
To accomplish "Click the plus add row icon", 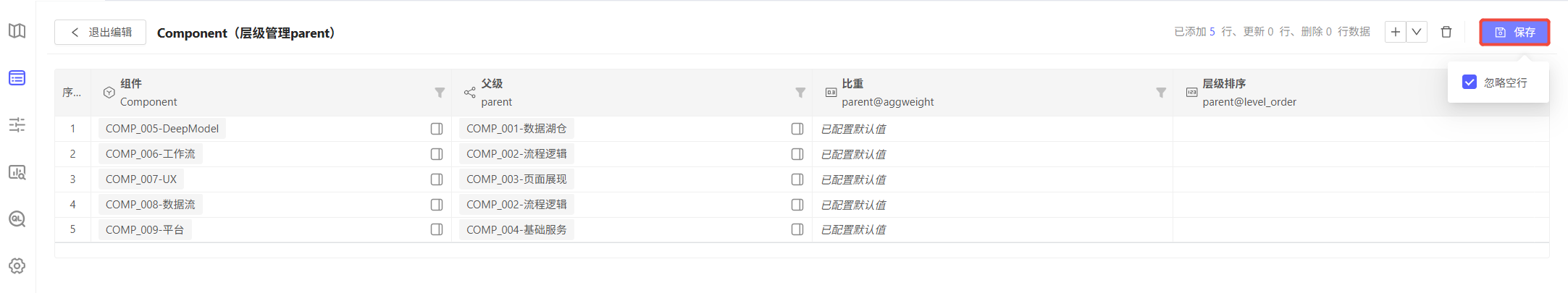I will (x=1396, y=32).
